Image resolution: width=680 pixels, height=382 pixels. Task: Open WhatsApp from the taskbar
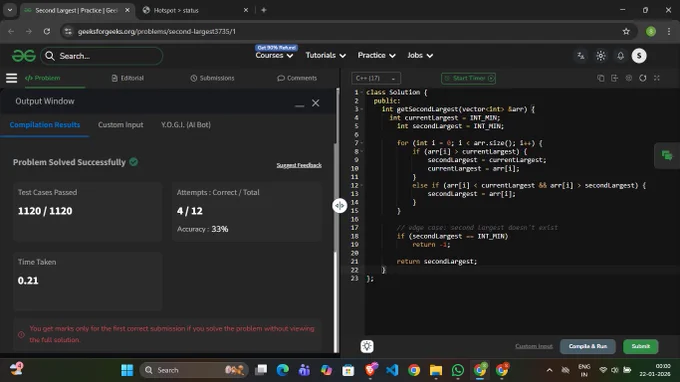point(458,370)
